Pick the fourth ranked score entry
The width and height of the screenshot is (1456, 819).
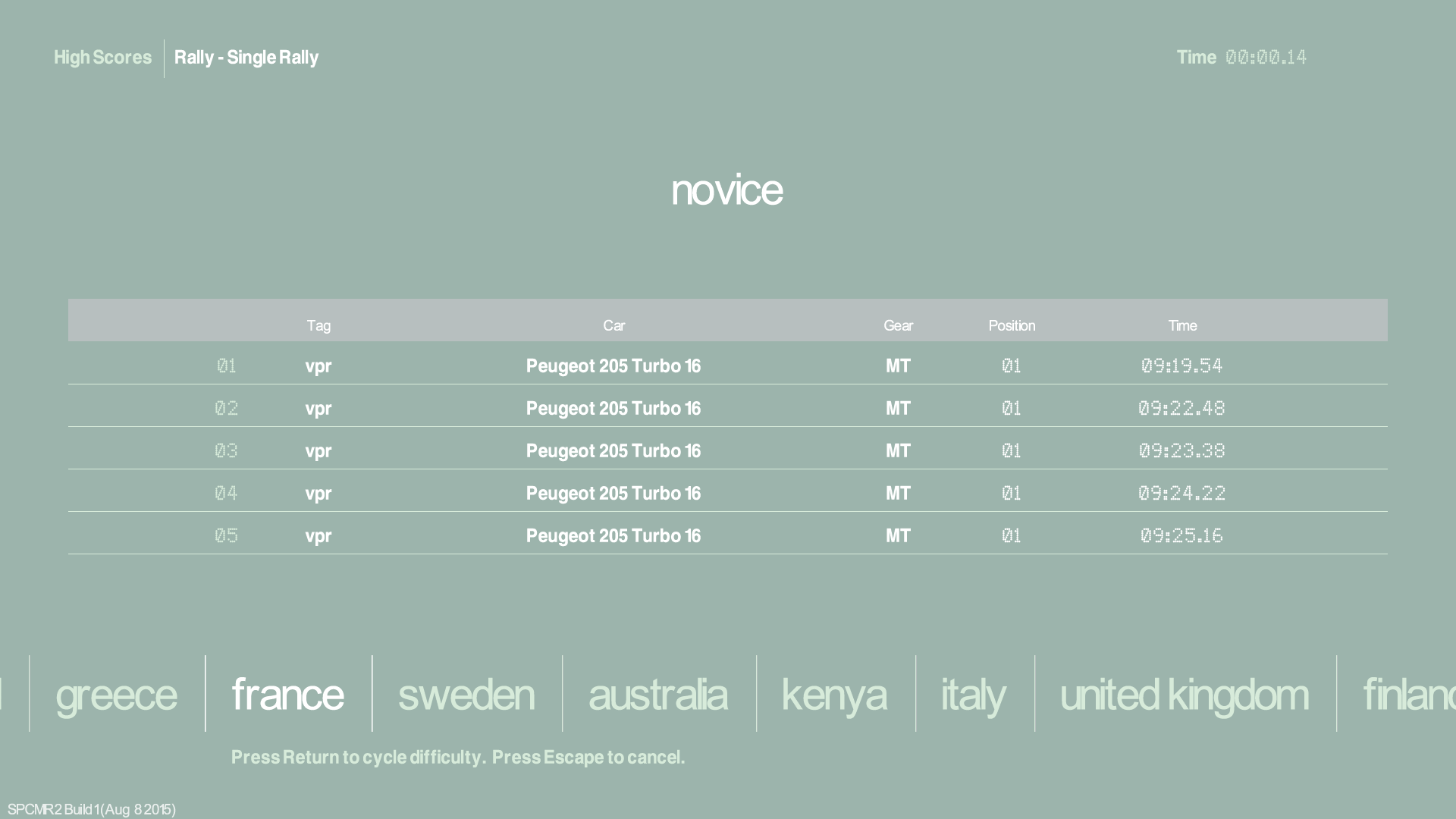[x=726, y=493]
